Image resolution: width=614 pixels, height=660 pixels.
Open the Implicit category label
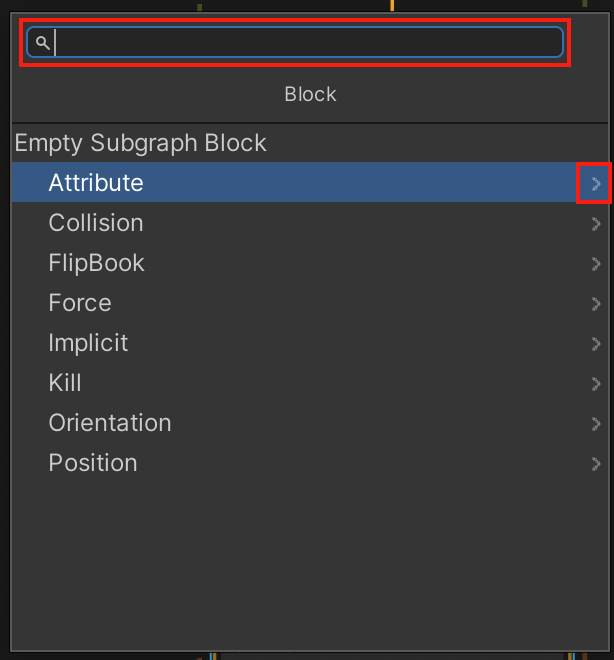[x=88, y=343]
